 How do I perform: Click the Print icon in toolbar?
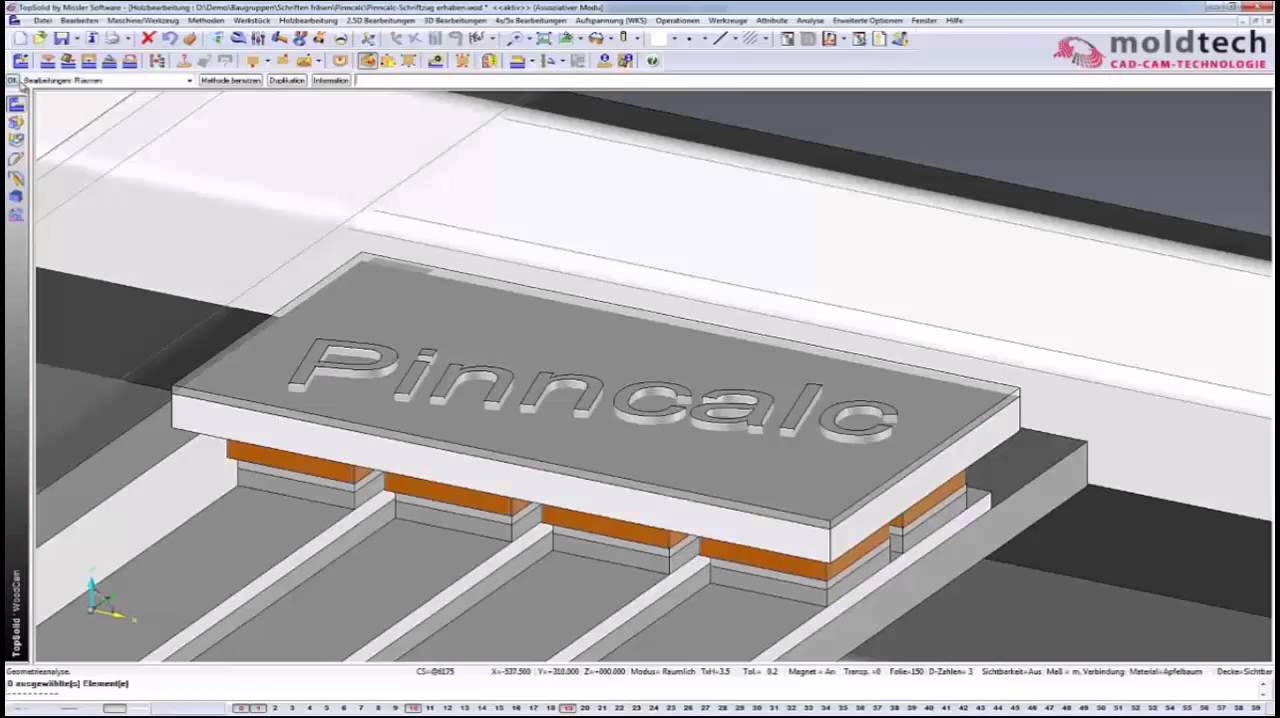[112, 38]
